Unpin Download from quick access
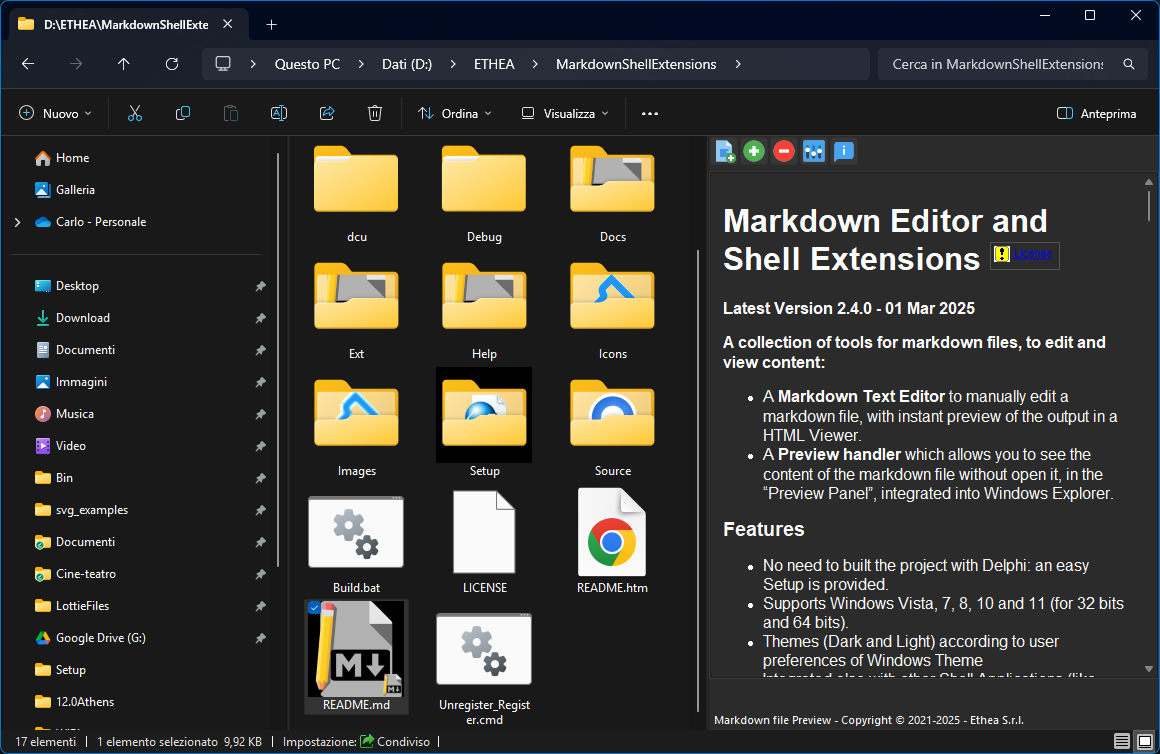This screenshot has height=754, width=1160. (x=260, y=318)
